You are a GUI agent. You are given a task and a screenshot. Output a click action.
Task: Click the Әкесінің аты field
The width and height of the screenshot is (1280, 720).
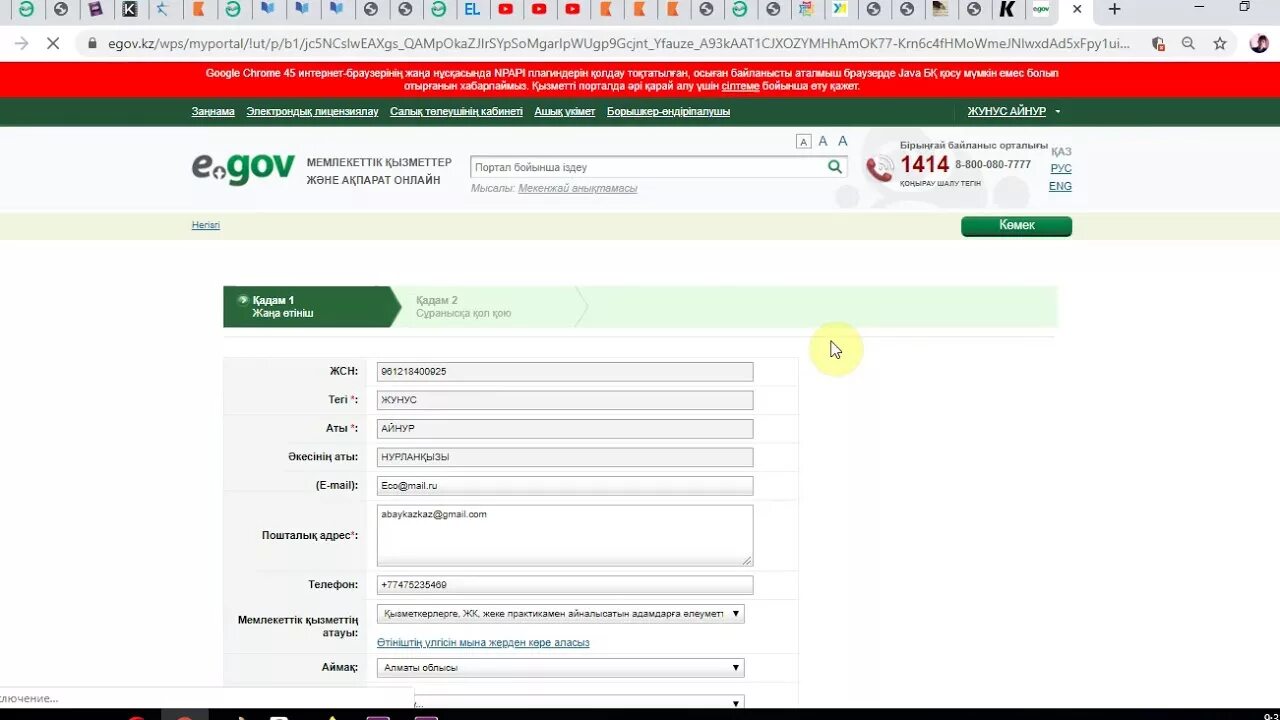tap(565, 457)
